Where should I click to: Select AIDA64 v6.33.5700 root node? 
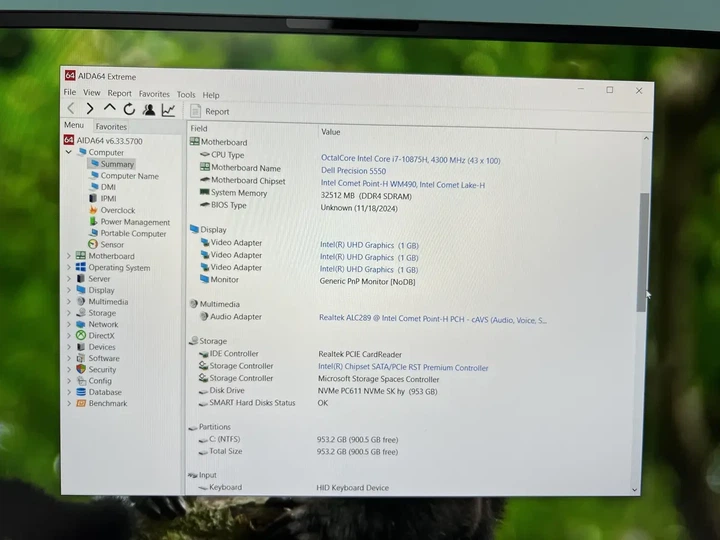point(103,141)
